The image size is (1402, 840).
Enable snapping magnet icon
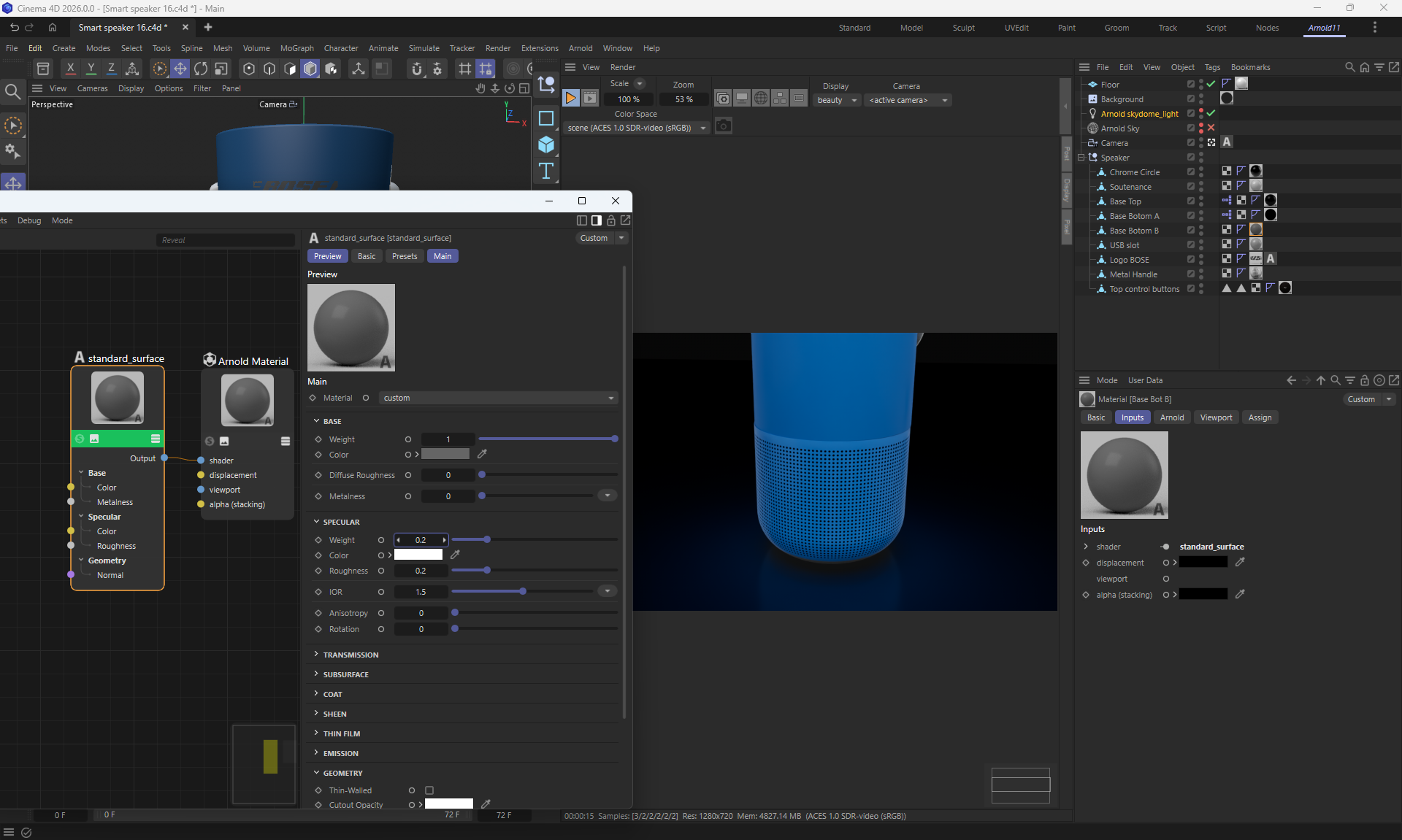pyautogui.click(x=417, y=69)
